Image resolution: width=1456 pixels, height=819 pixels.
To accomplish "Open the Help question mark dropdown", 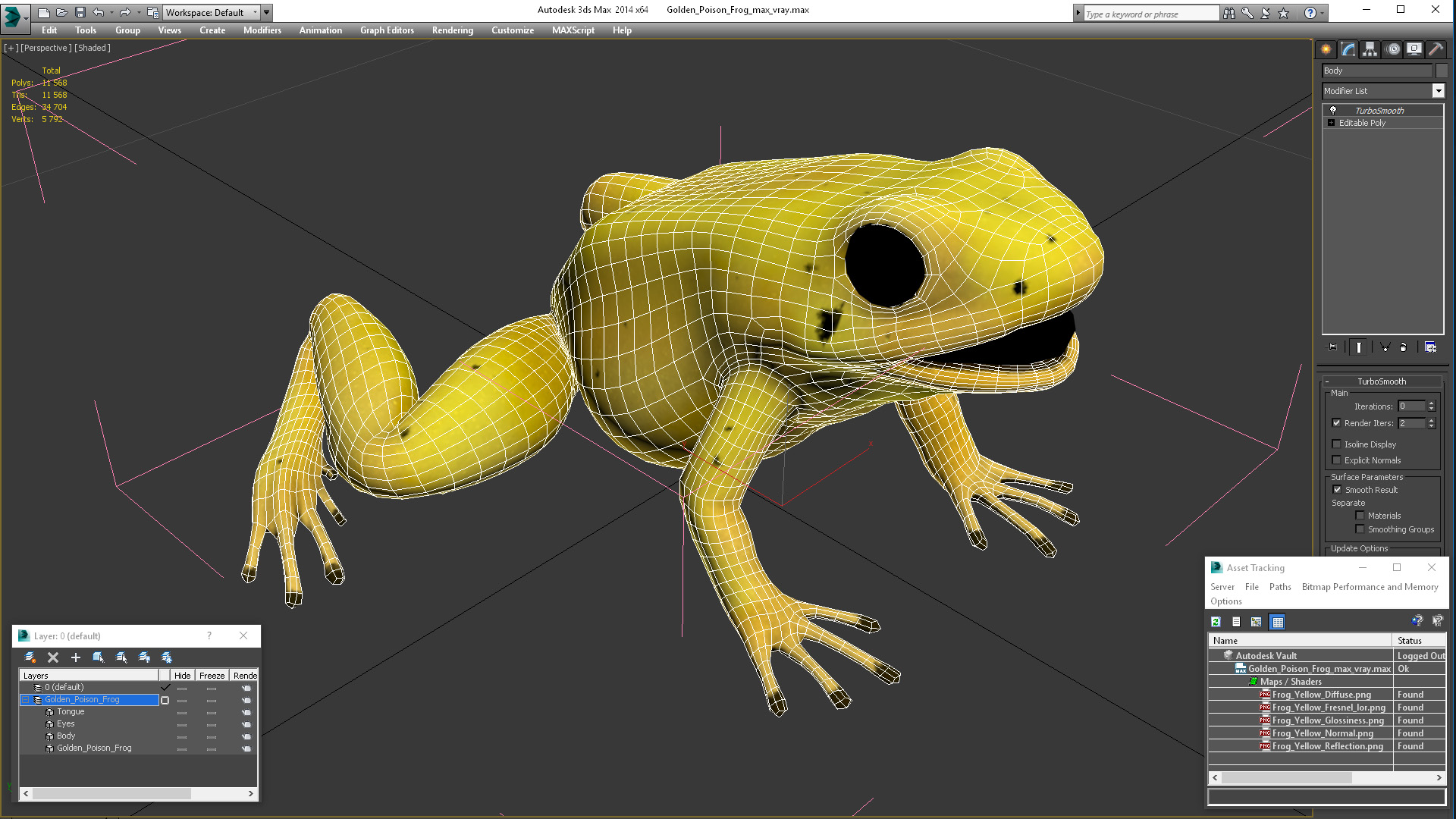I will pos(1322,13).
